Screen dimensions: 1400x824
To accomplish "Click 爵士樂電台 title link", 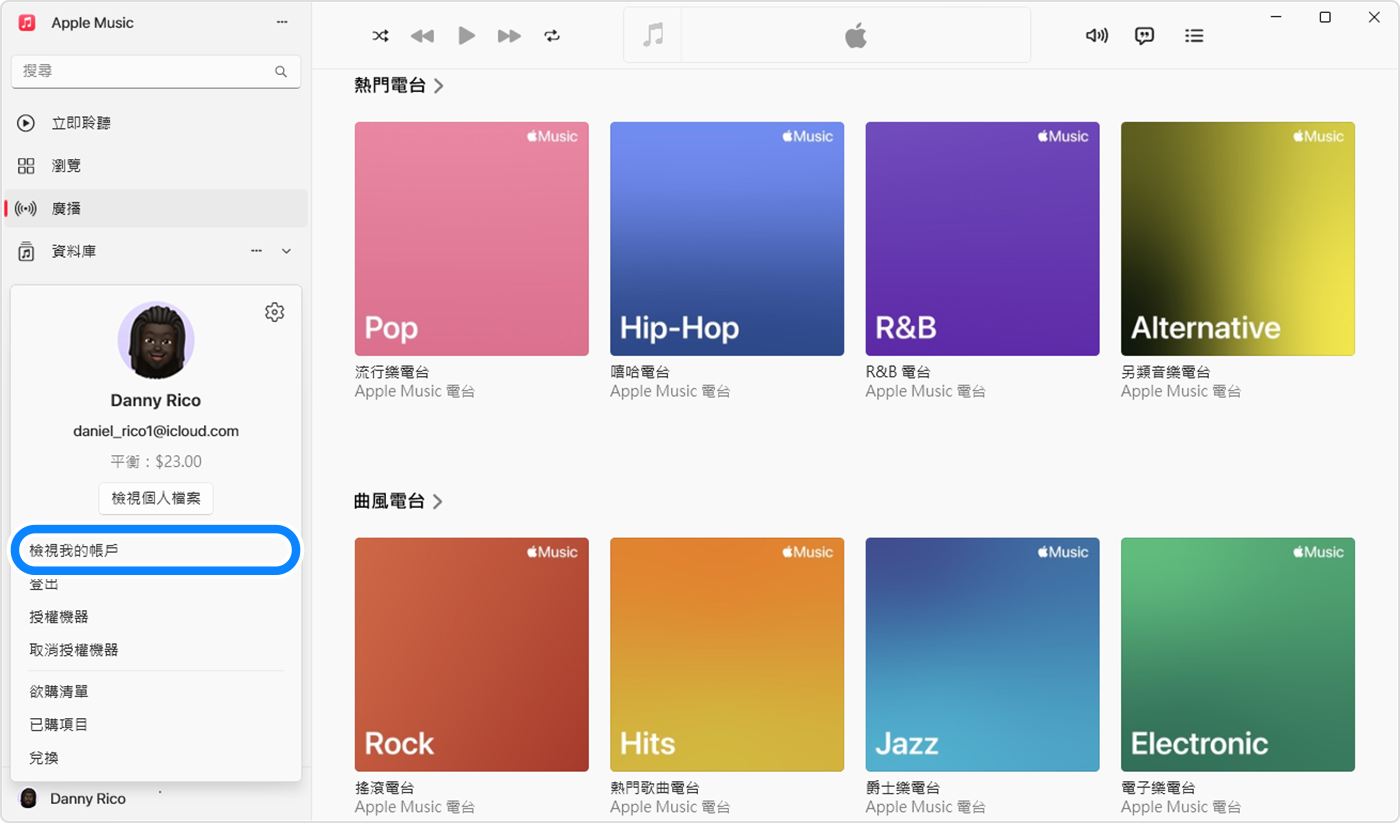I will click(x=903, y=788).
